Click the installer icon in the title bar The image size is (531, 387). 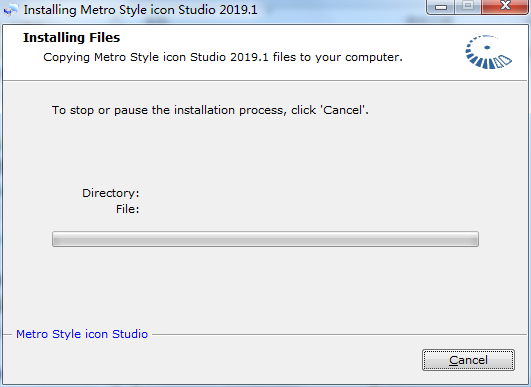coord(11,10)
